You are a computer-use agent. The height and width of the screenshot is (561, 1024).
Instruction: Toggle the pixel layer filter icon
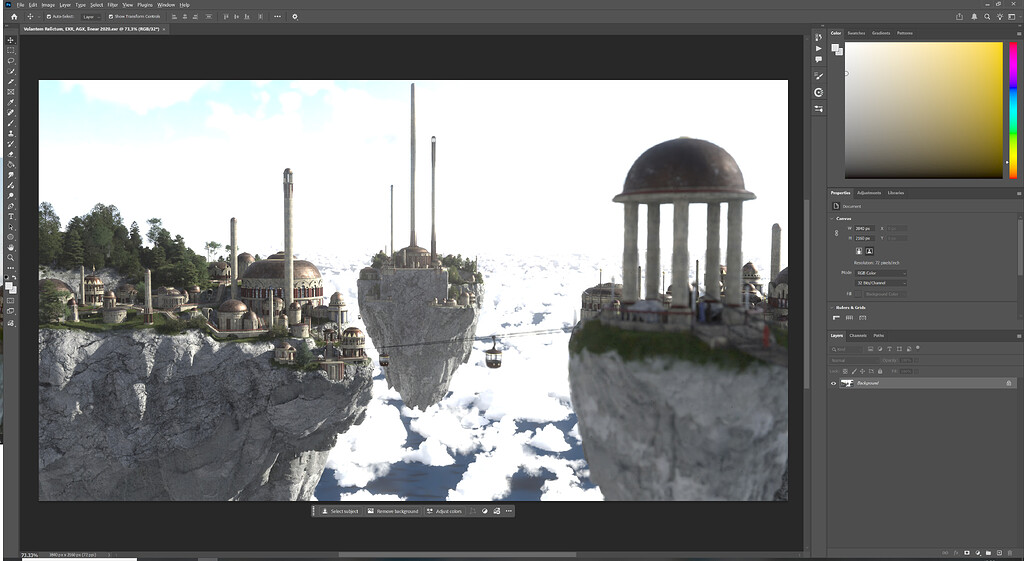point(871,349)
